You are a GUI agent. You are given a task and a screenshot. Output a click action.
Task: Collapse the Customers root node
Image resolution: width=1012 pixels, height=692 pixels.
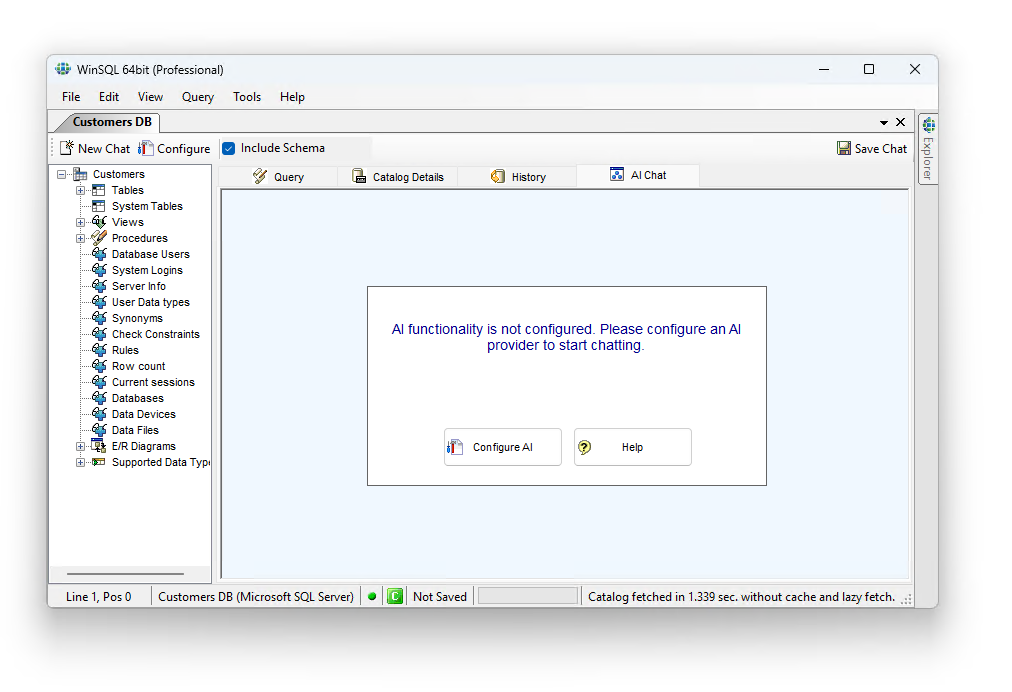point(61,174)
